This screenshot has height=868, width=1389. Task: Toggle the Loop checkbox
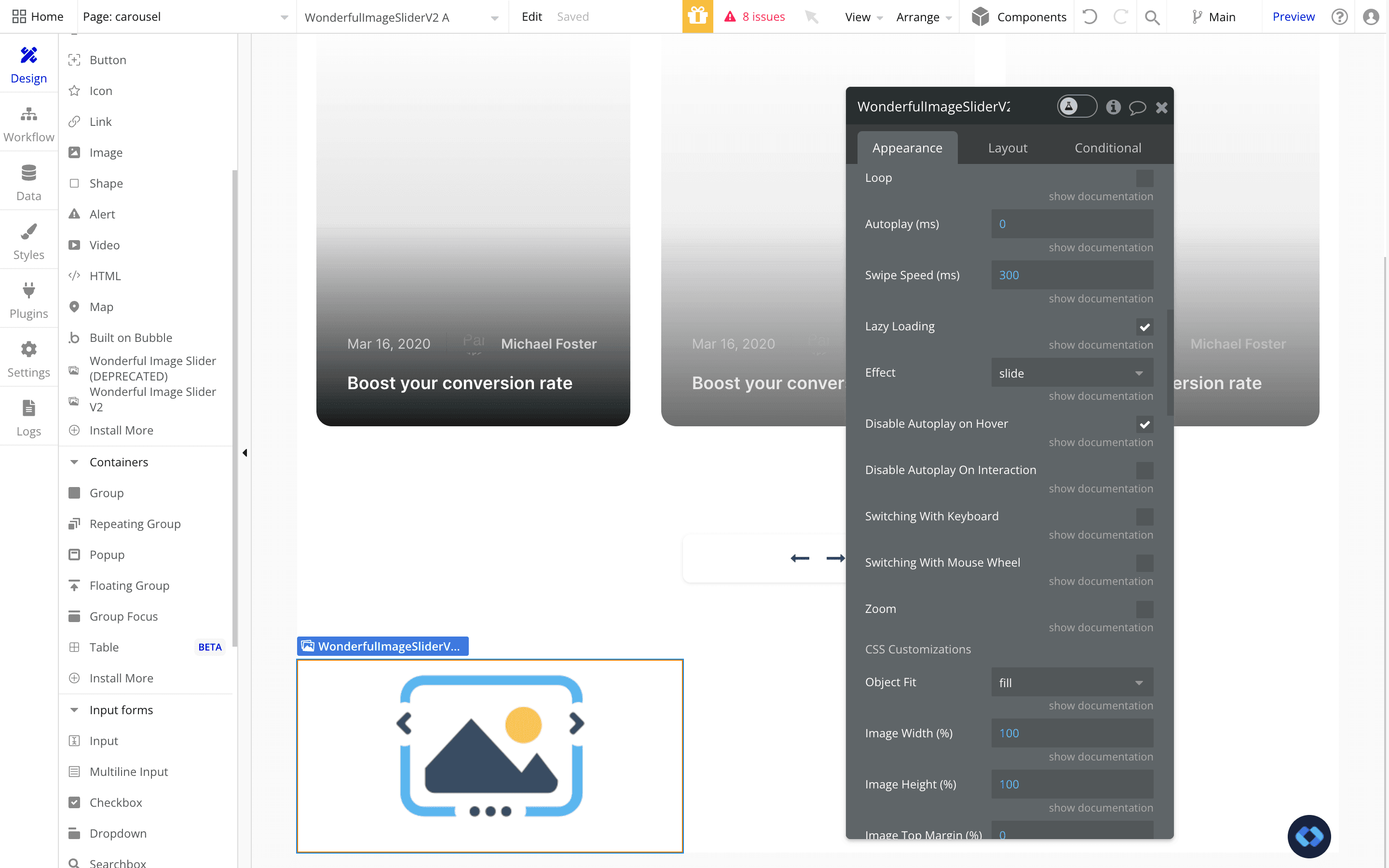pos(1144,178)
